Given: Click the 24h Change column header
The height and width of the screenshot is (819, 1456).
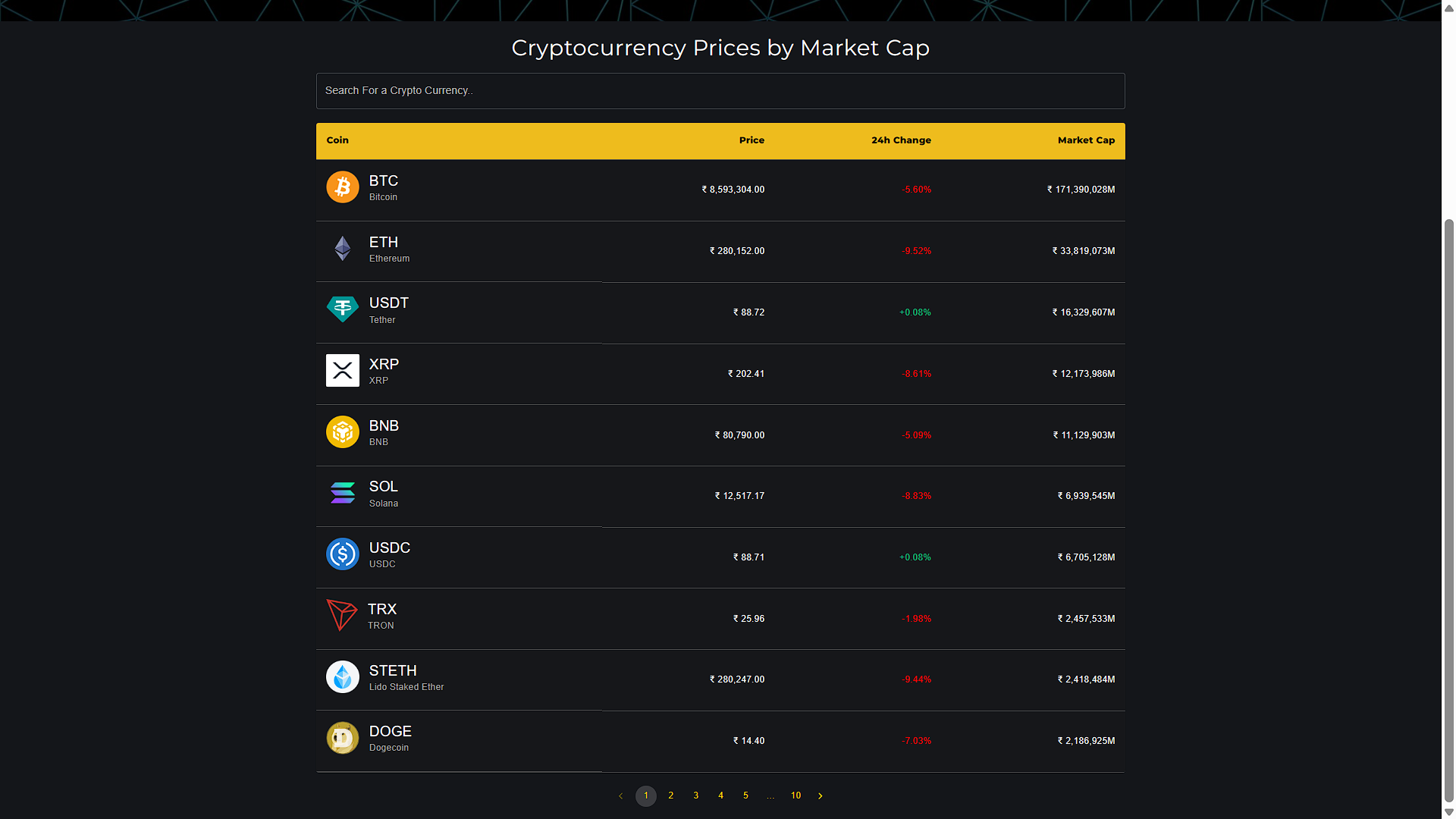Looking at the screenshot, I should coord(901,140).
